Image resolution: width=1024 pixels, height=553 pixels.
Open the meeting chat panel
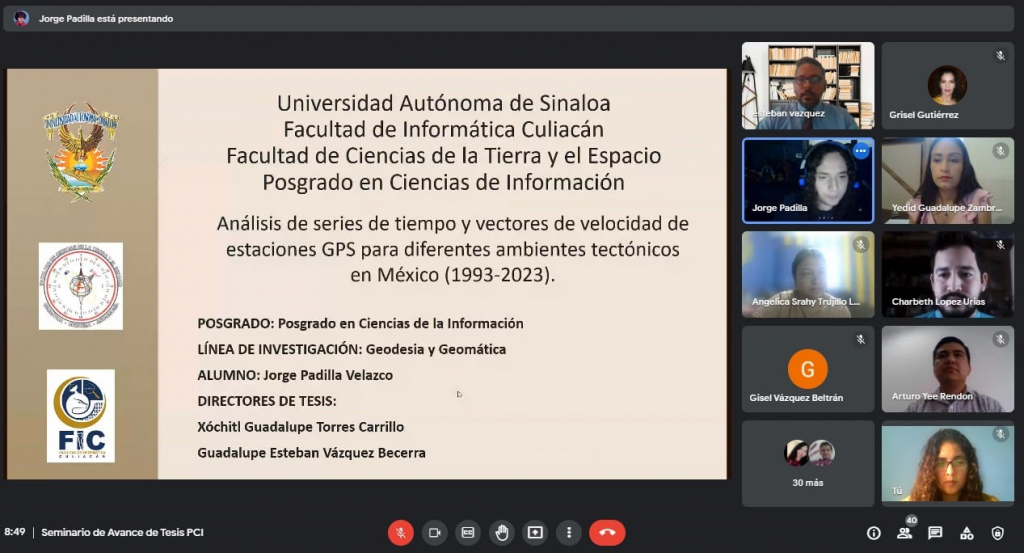point(935,533)
